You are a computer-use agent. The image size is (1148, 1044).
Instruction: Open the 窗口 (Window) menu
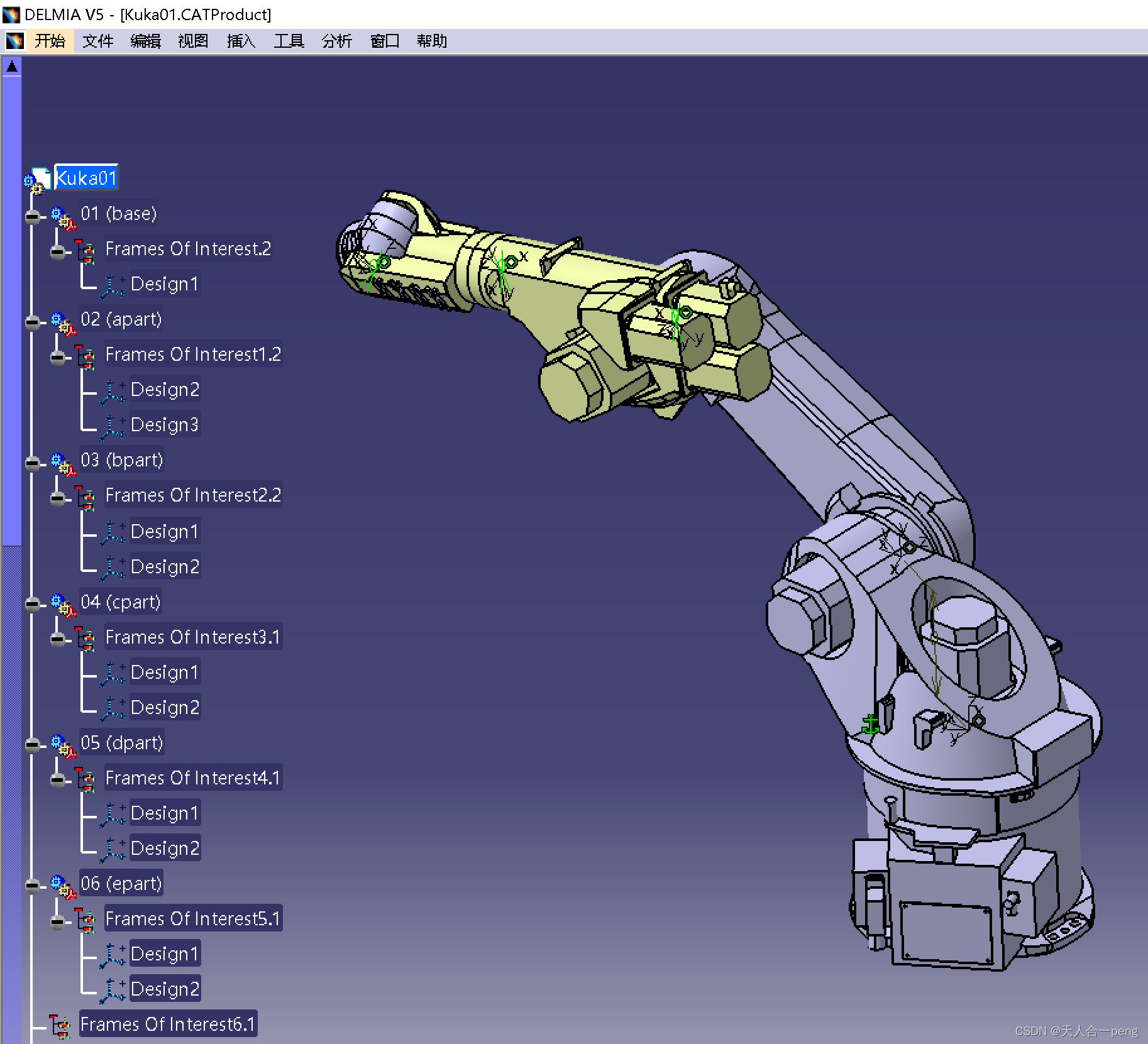click(x=384, y=41)
